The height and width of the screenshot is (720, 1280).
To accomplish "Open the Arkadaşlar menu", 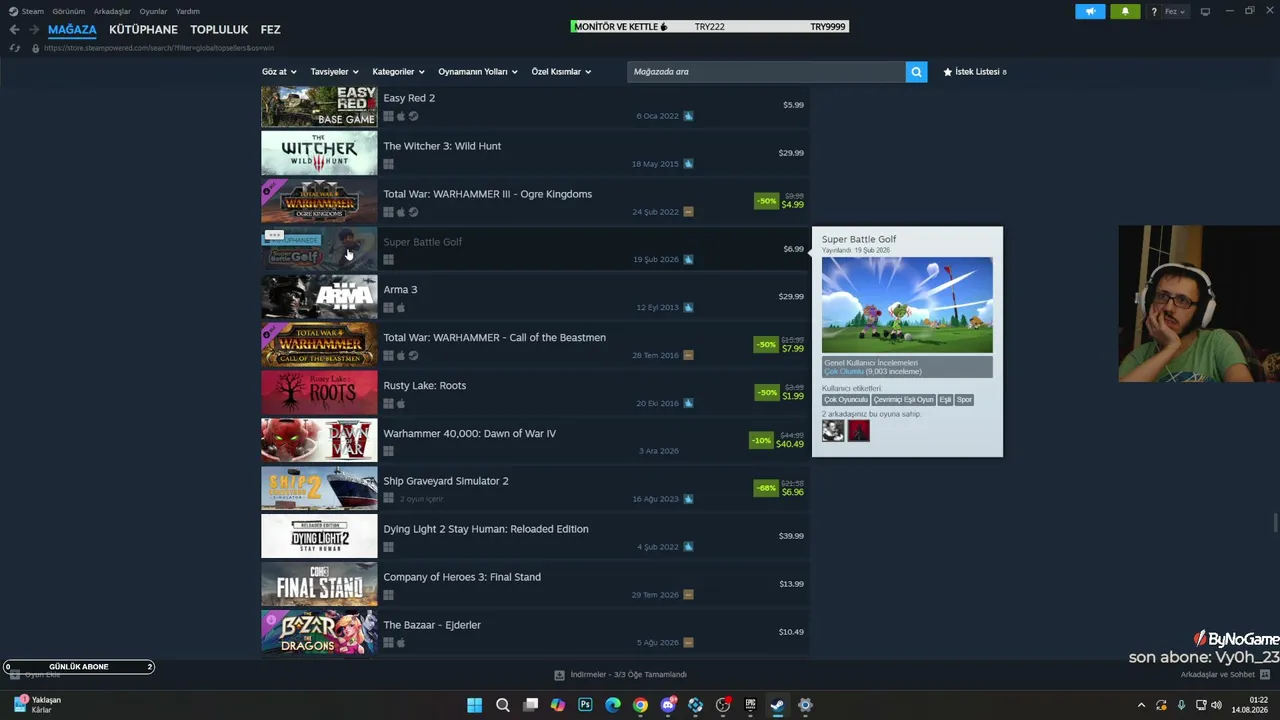I will pyautogui.click(x=112, y=11).
